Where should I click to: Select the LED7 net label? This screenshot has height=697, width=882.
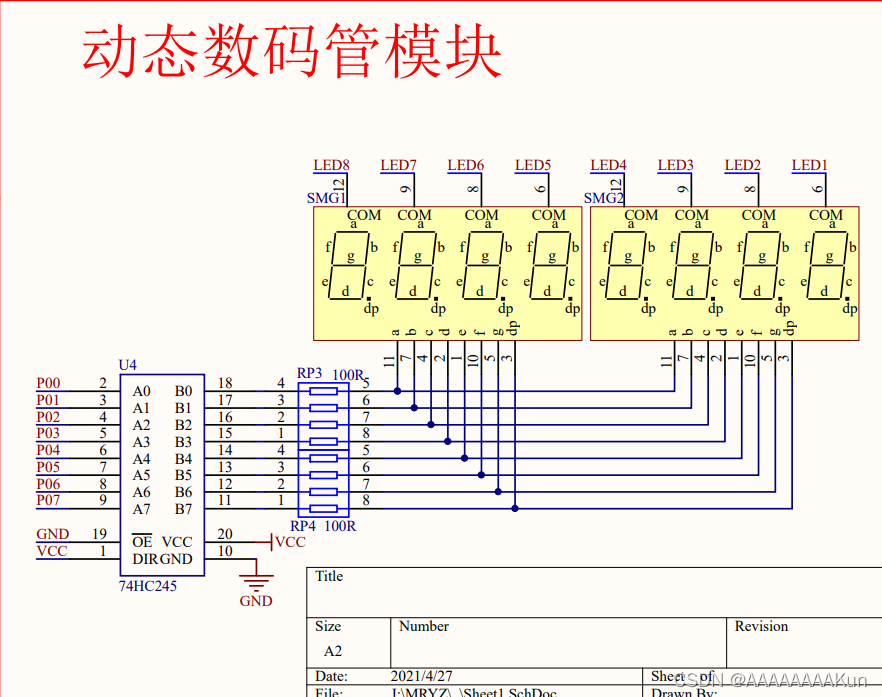[x=398, y=165]
